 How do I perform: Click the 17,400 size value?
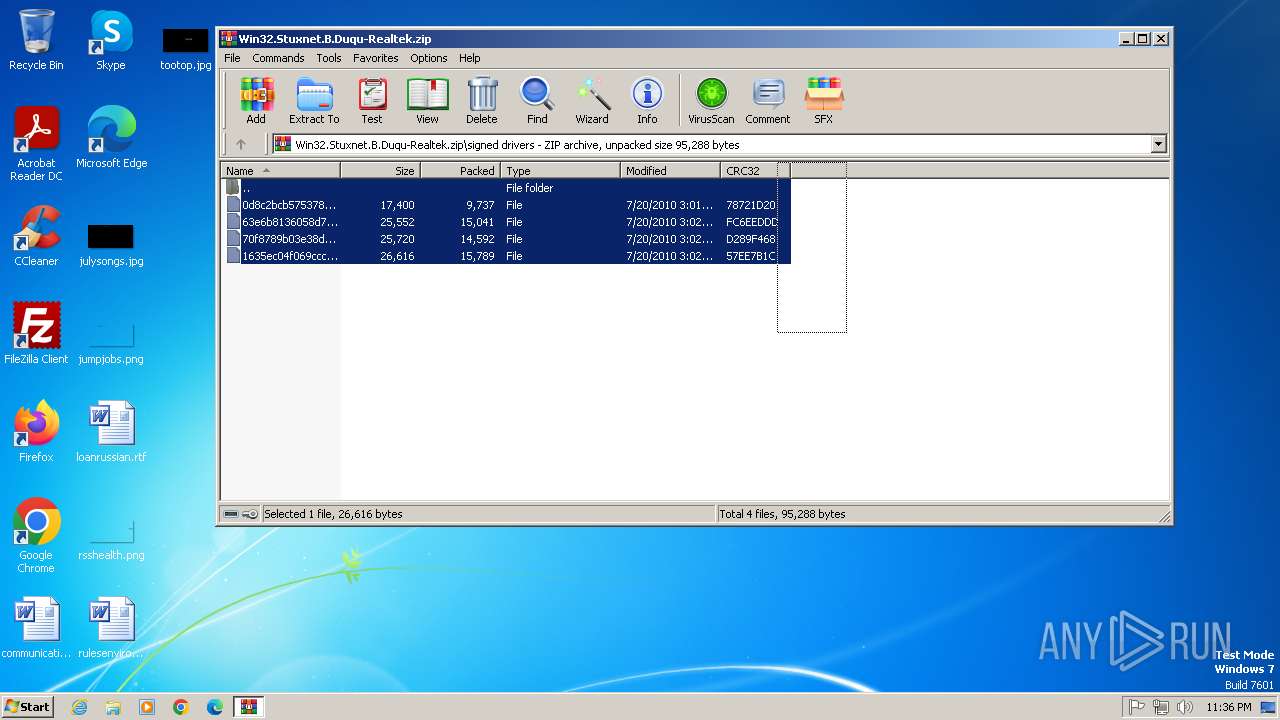(x=397, y=205)
